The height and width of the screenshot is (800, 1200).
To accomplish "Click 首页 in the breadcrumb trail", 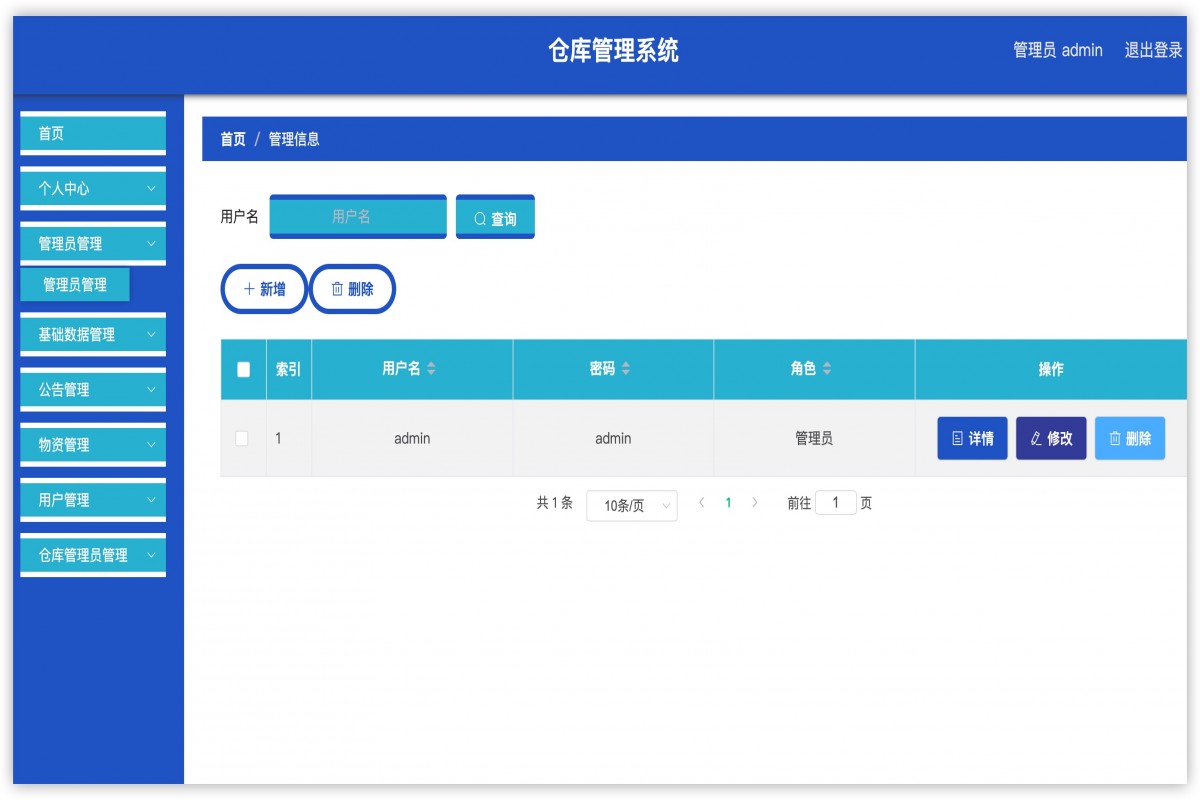I will click(232, 139).
